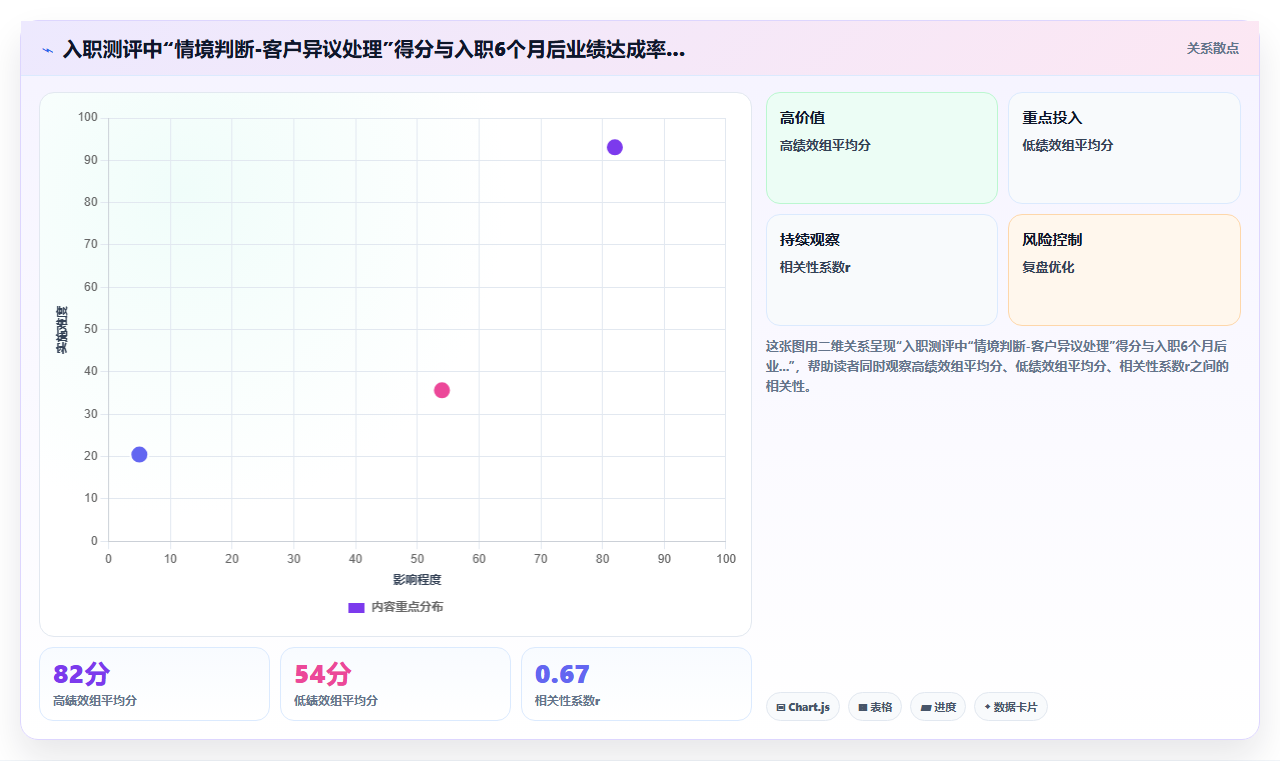Viewport: 1280px width, 761px height.
Task: Select the 82分 stat card
Action: (154, 684)
